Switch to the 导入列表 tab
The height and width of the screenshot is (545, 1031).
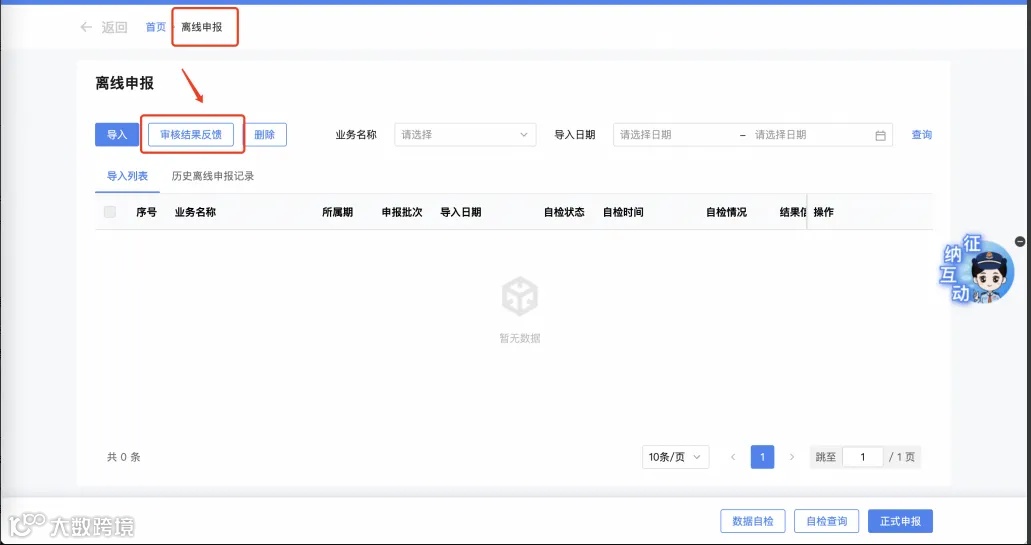coord(128,176)
